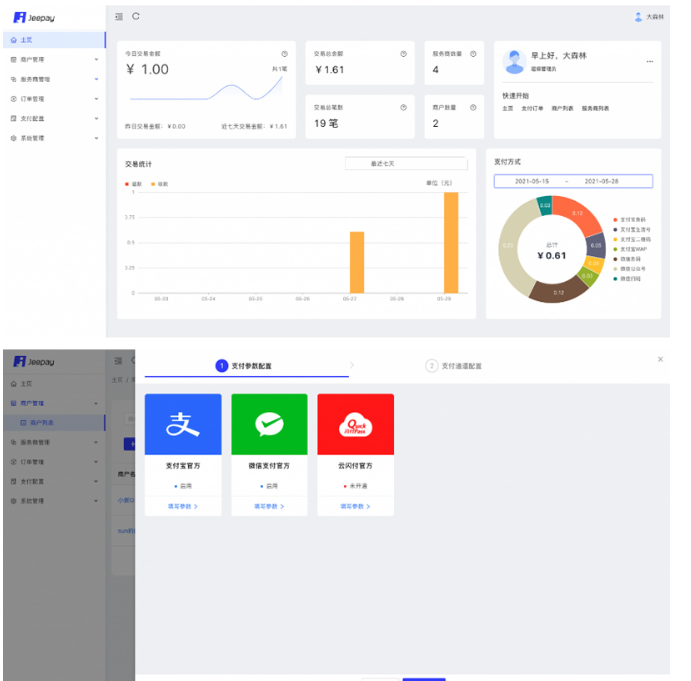
Task: Toggle the 退款 series in chart legend
Action: (x=134, y=184)
